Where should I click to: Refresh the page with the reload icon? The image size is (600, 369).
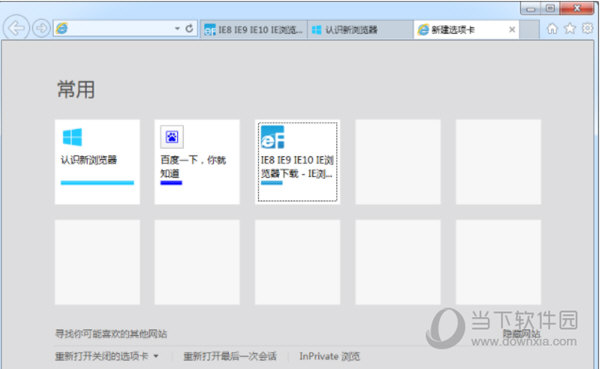189,28
